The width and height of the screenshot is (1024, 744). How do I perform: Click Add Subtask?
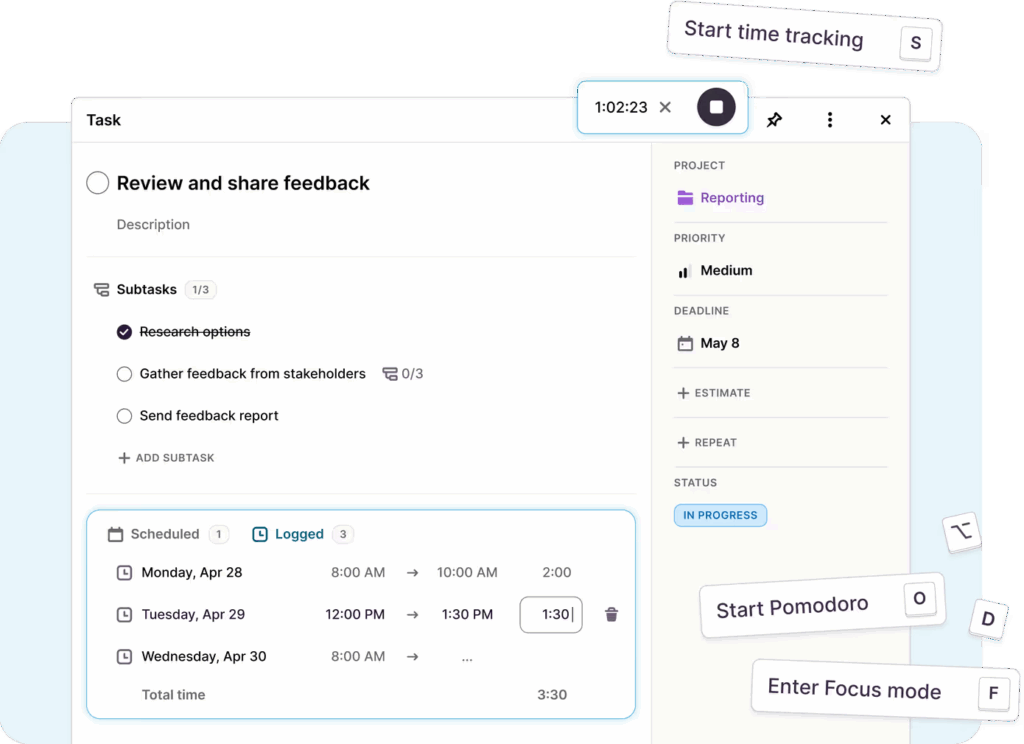point(166,458)
